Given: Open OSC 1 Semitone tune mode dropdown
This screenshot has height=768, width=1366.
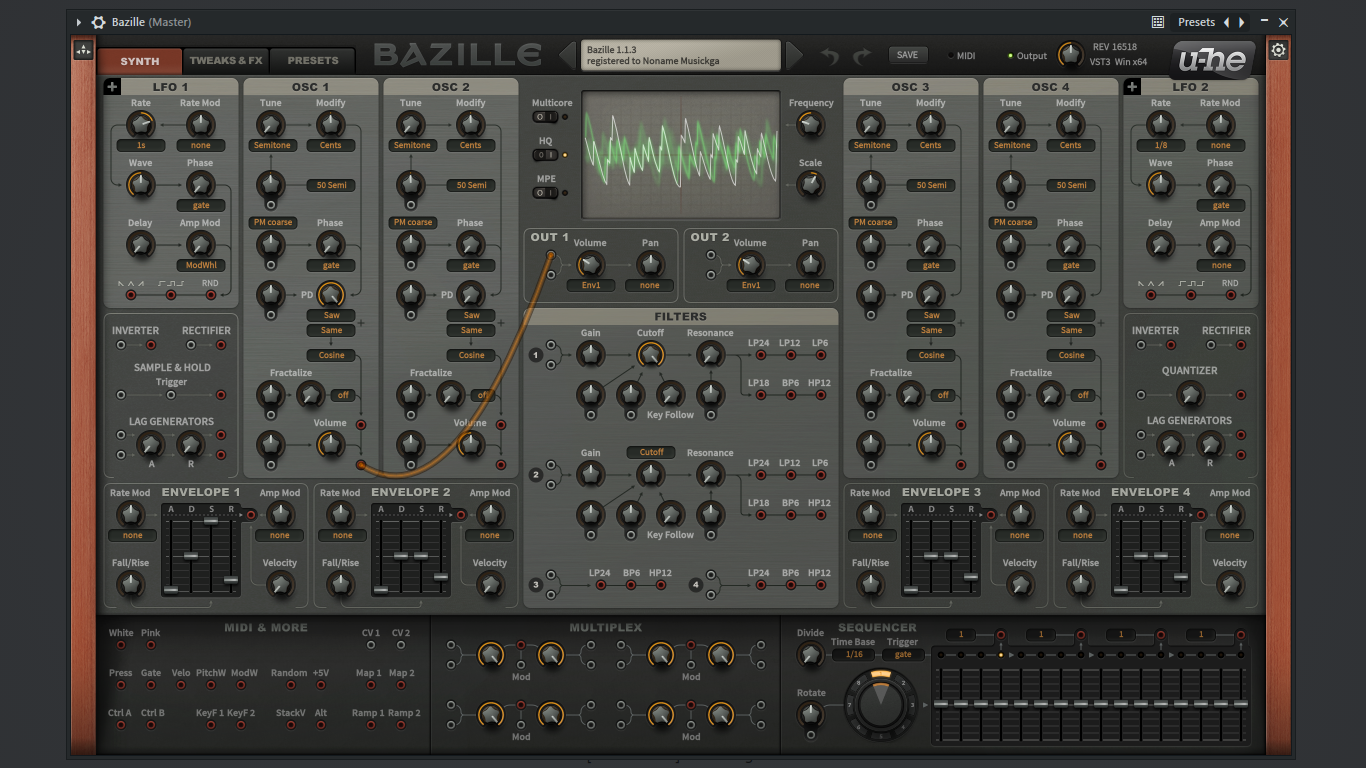Looking at the screenshot, I should [x=271, y=145].
